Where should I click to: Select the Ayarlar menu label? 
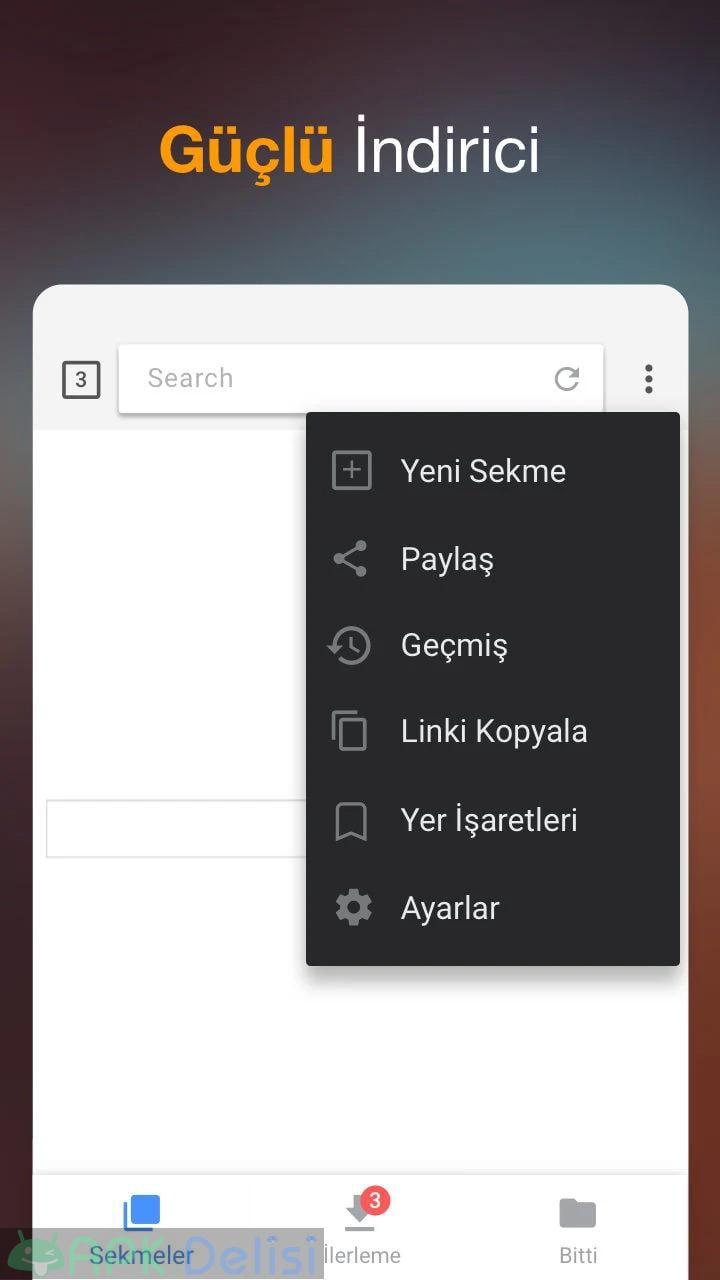[x=450, y=908]
